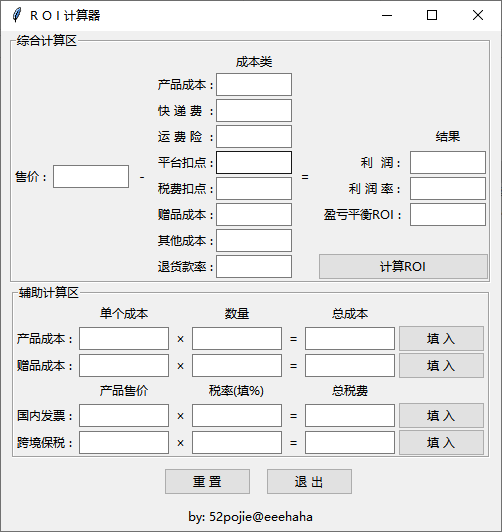Click the 成本类 heading text
The width and height of the screenshot is (502, 532).
[254, 62]
